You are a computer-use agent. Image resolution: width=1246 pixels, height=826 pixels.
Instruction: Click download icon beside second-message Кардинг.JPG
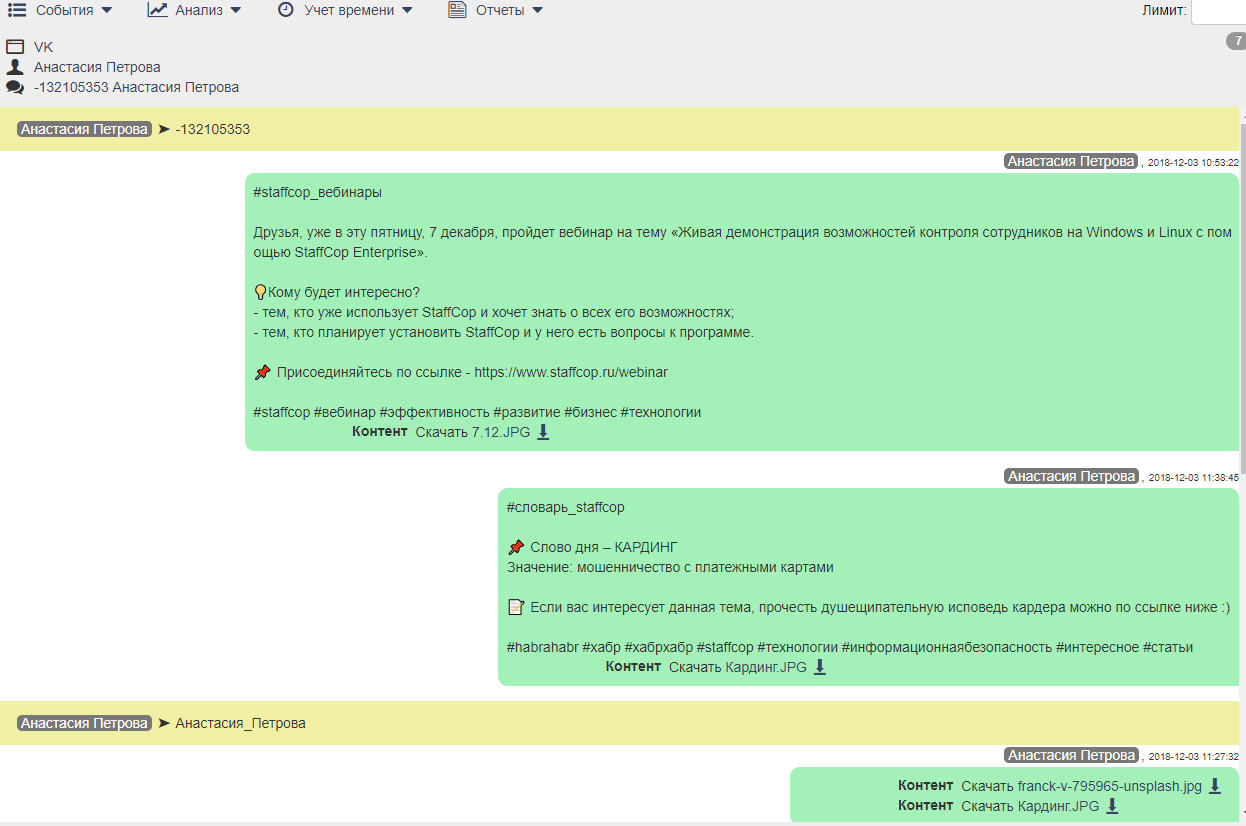click(820, 667)
